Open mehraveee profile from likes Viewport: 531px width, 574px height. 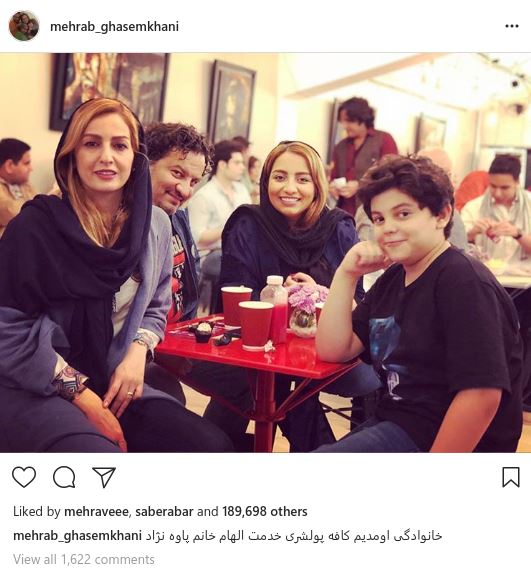point(96,511)
